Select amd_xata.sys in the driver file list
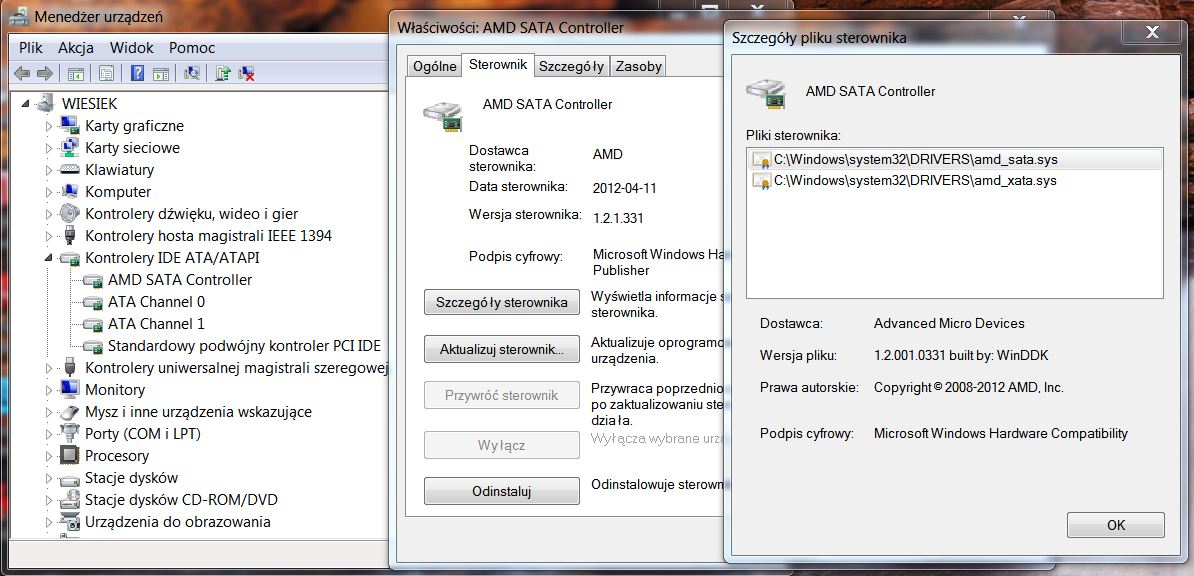 click(915, 181)
